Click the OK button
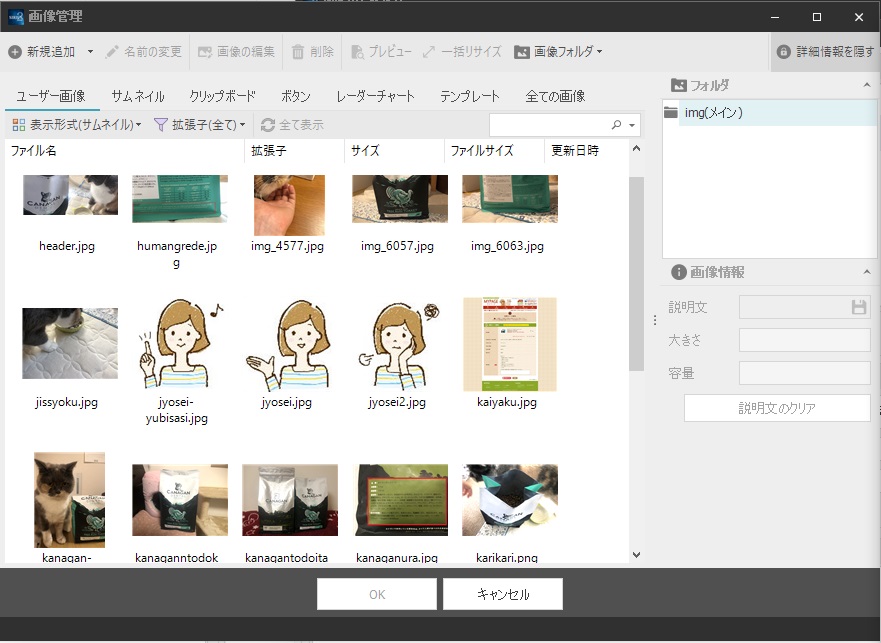This screenshot has width=881, height=643. click(x=377, y=594)
